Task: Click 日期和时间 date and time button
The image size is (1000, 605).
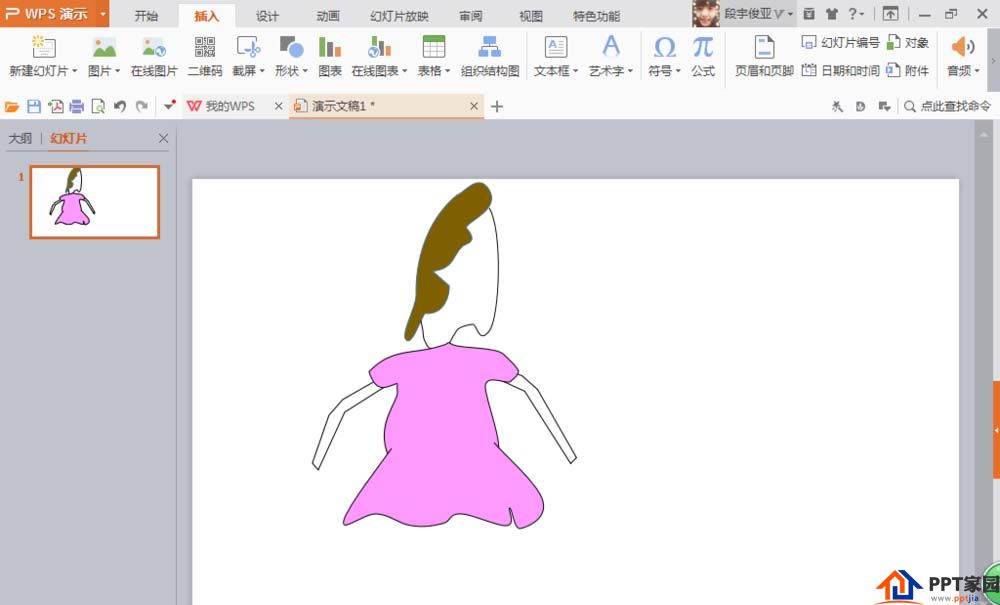Action: [840, 70]
